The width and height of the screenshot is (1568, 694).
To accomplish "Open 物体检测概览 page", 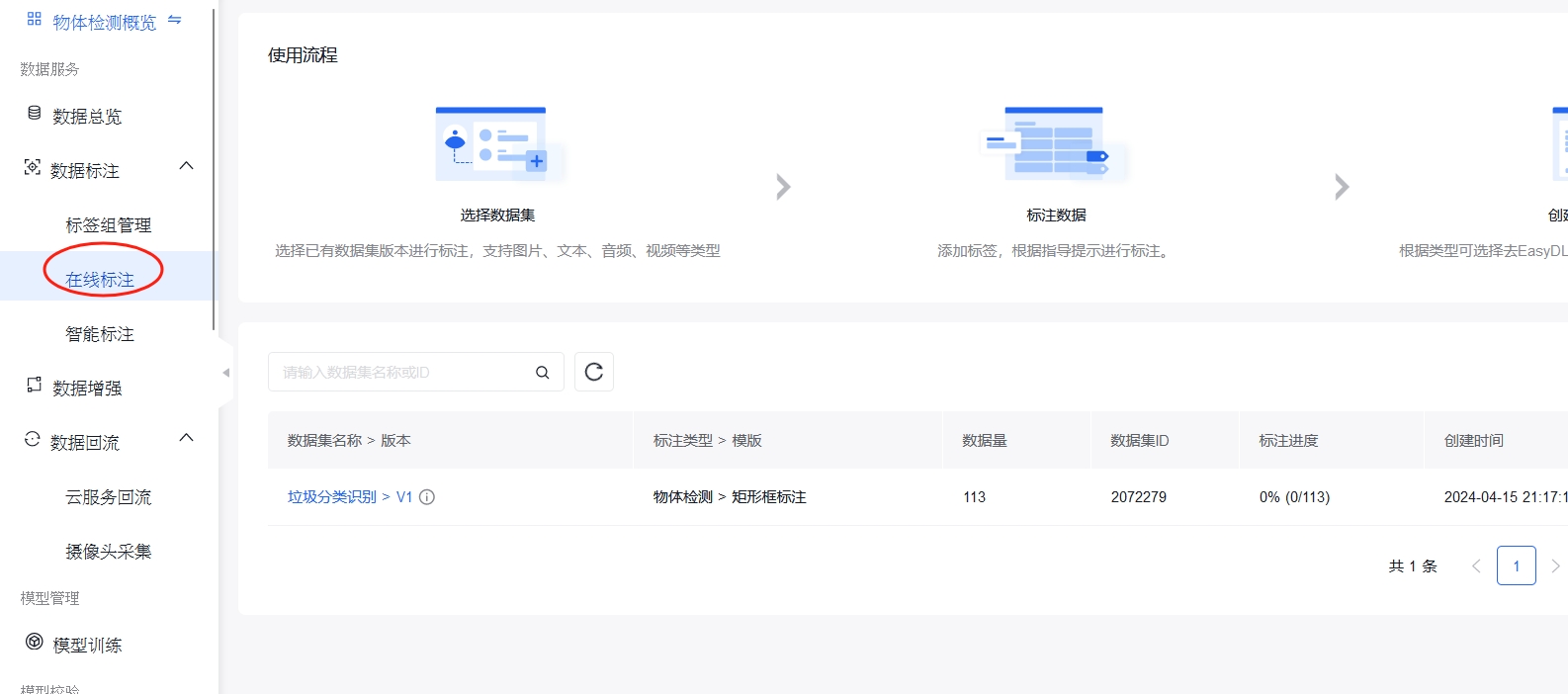I will pos(105,22).
